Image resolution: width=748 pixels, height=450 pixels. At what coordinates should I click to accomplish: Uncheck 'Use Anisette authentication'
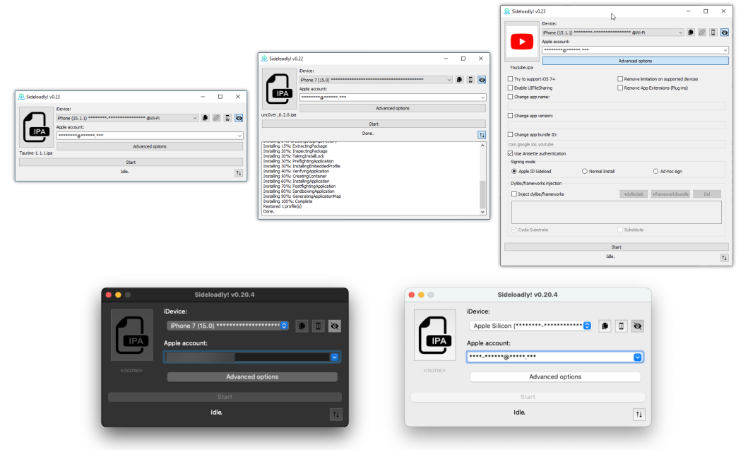tap(511, 153)
